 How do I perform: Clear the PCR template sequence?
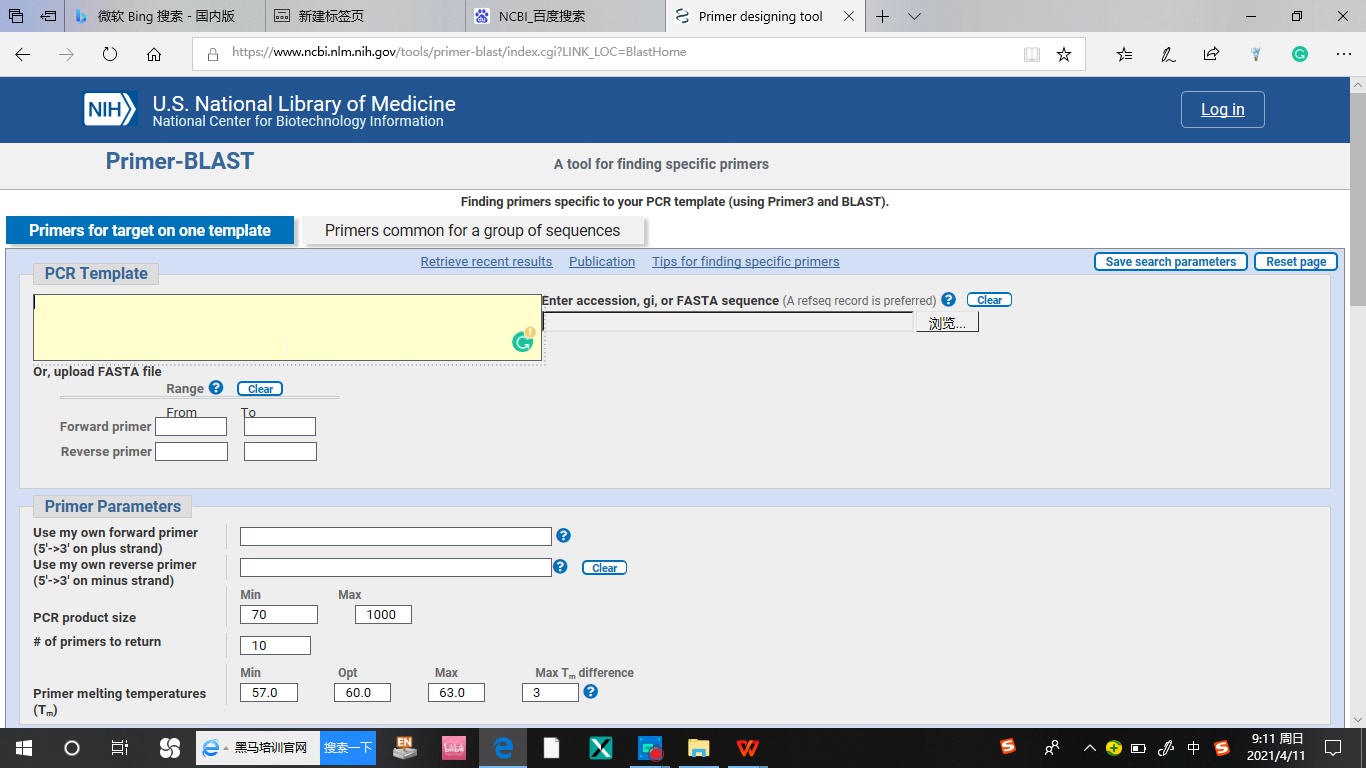[x=989, y=300]
